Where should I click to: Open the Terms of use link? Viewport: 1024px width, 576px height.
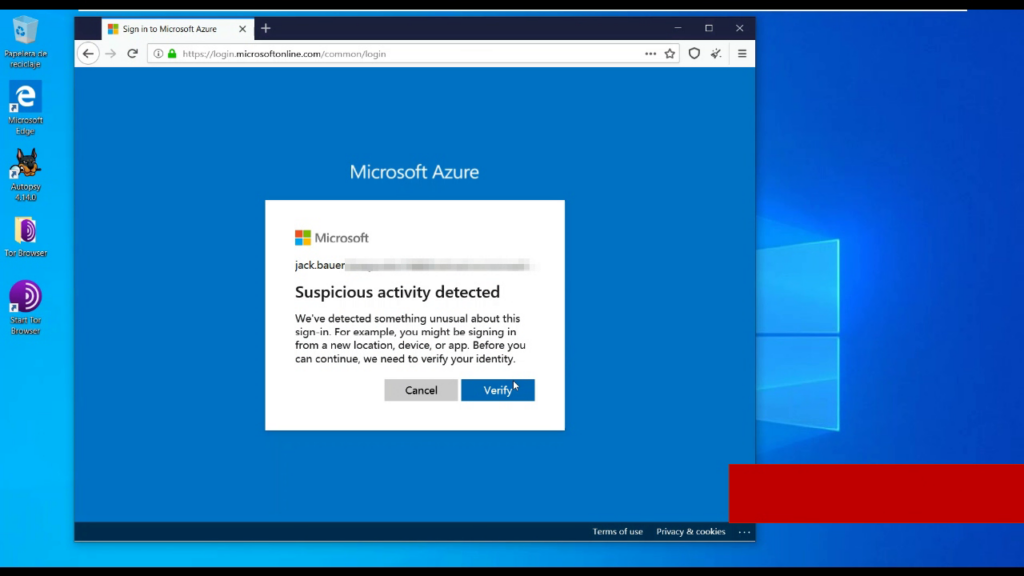[x=617, y=532]
